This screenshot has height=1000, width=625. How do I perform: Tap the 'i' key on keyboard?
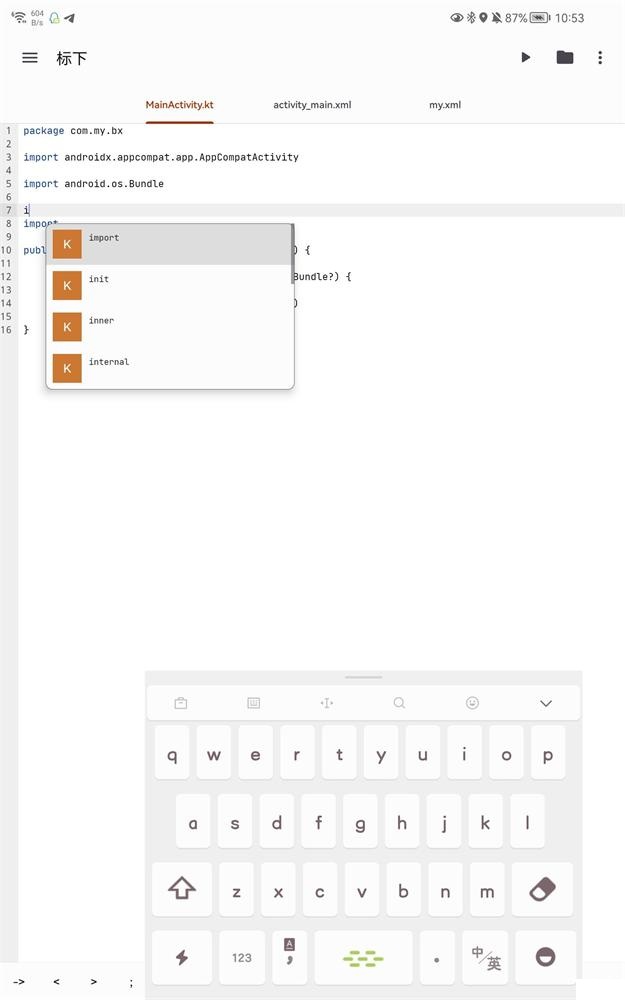464,753
